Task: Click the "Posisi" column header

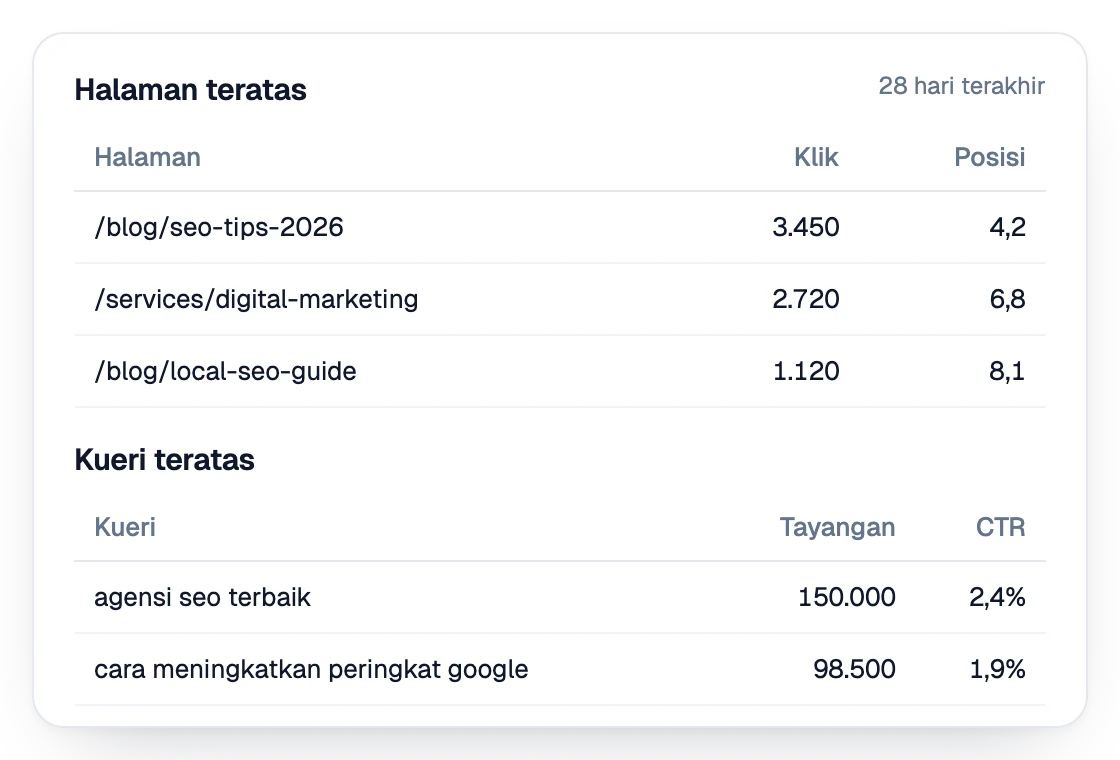Action: [989, 157]
